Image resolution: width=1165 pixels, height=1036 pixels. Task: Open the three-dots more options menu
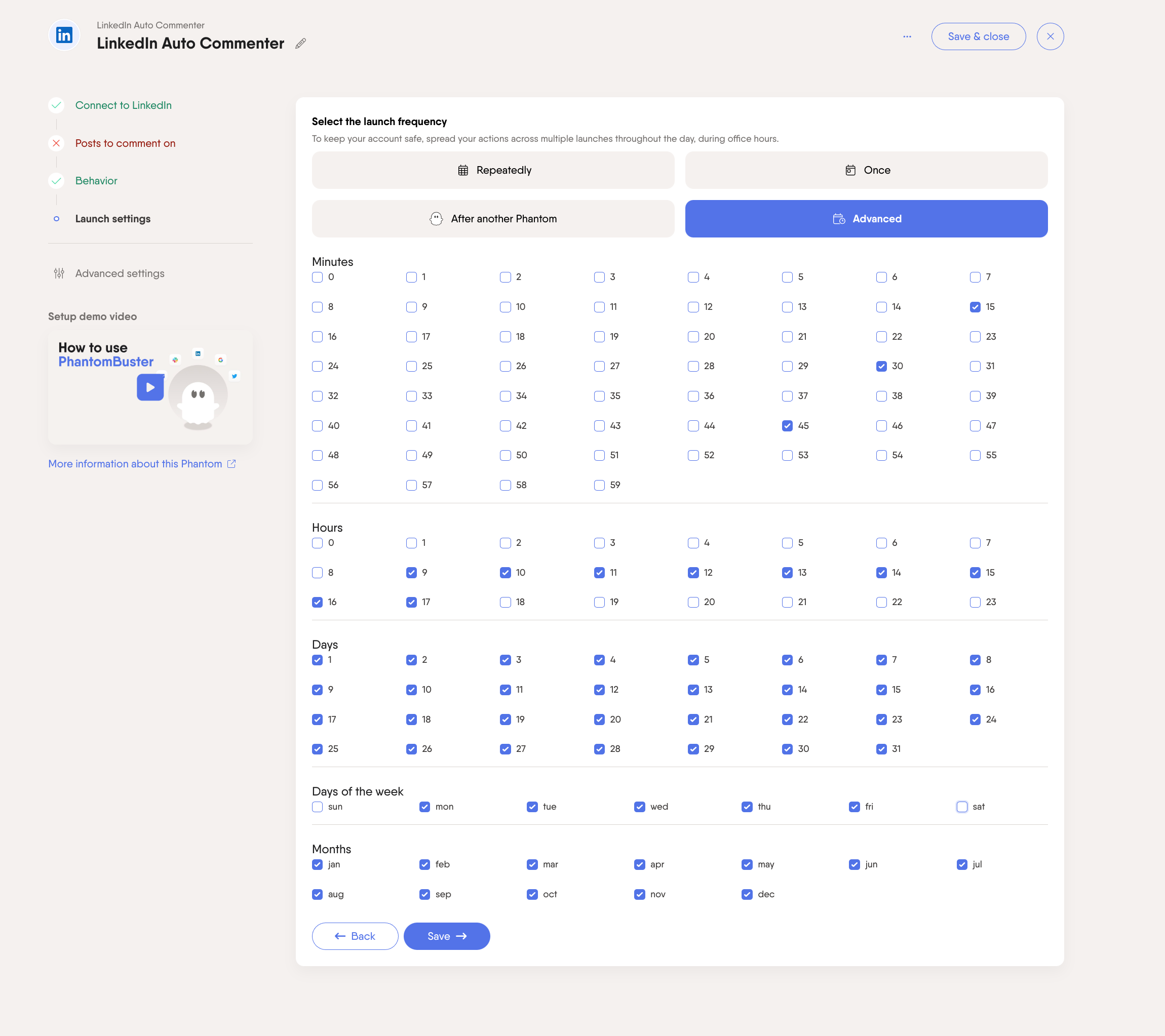(907, 36)
